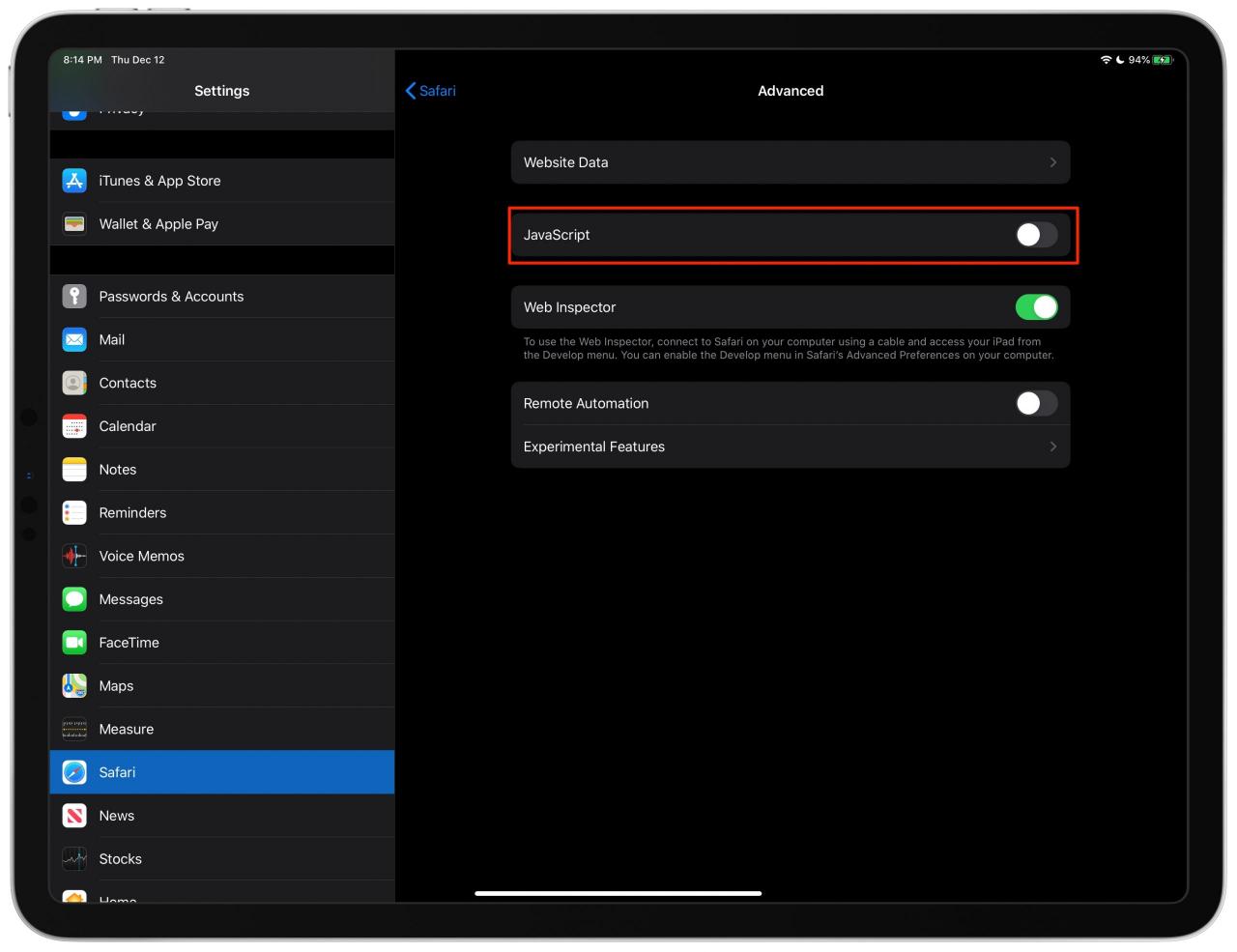
Task: Tap the Stocks chart icon
Action: click(74, 859)
